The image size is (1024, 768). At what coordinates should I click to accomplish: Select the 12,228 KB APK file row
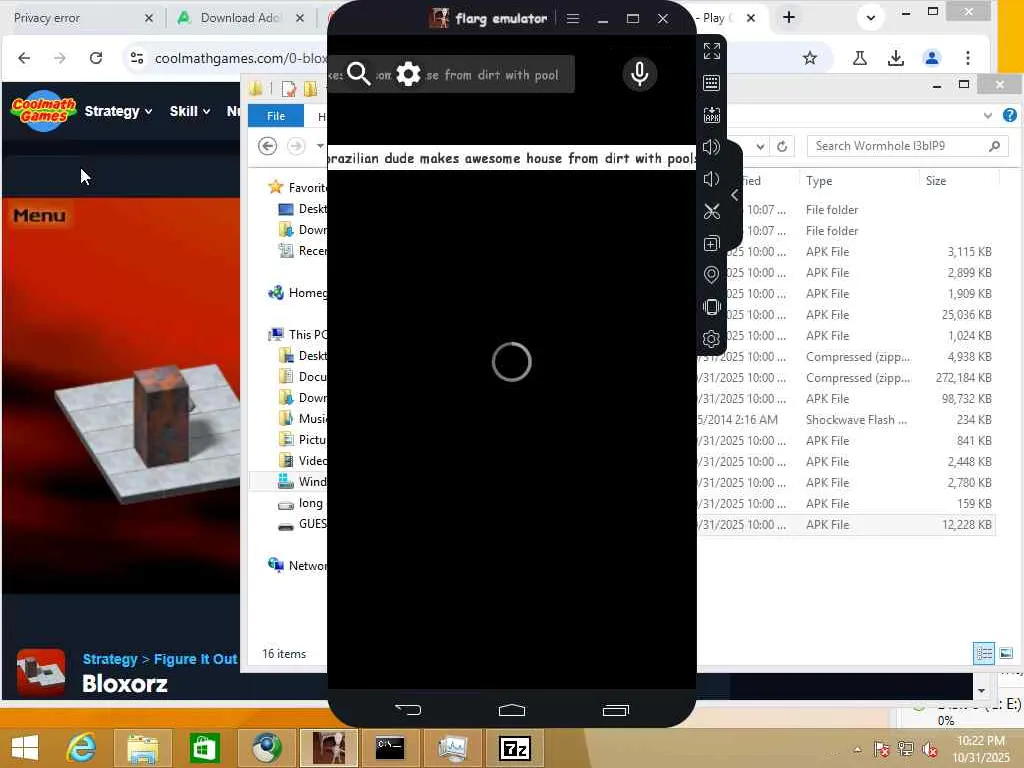tap(846, 524)
